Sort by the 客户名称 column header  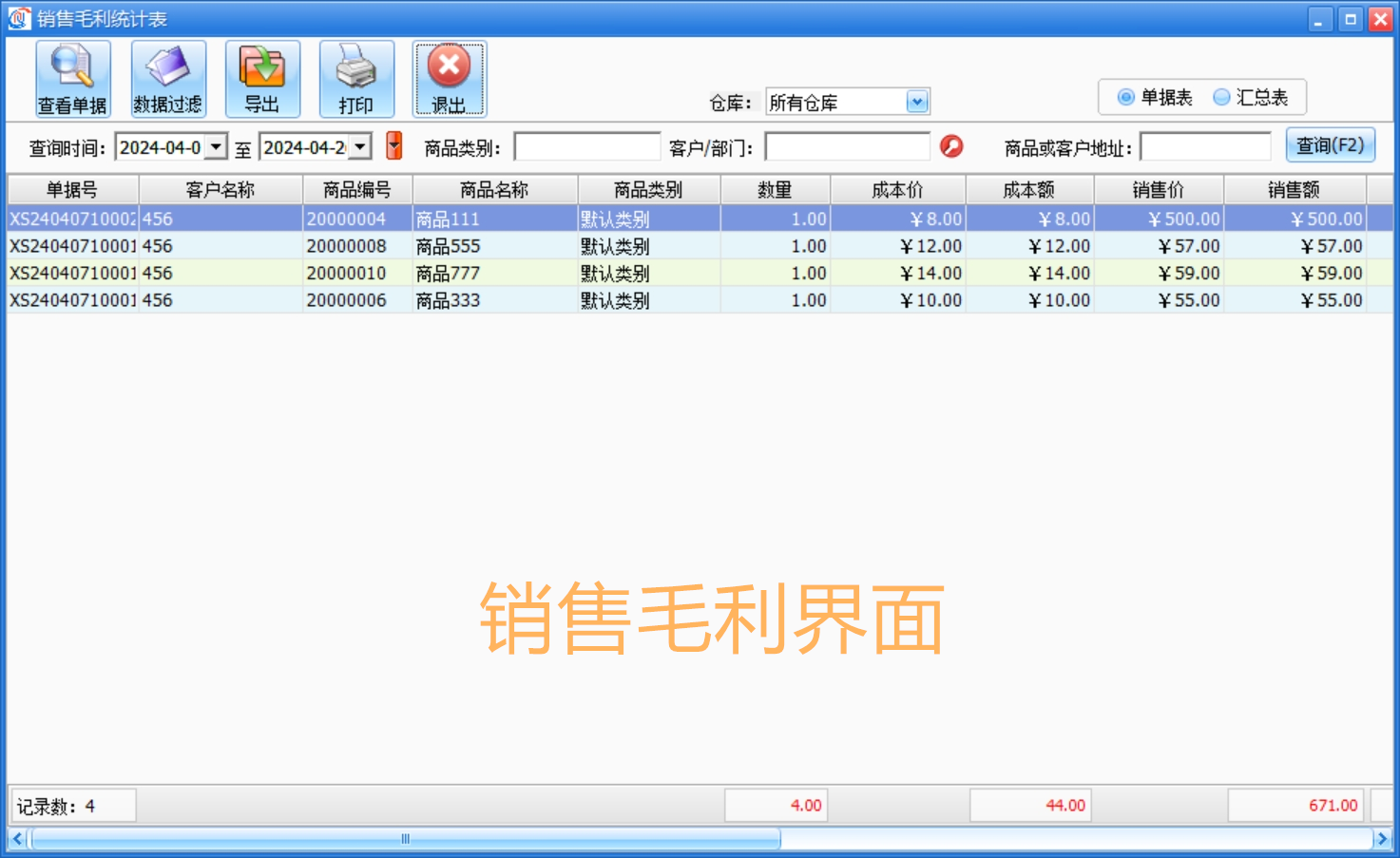tap(221, 190)
